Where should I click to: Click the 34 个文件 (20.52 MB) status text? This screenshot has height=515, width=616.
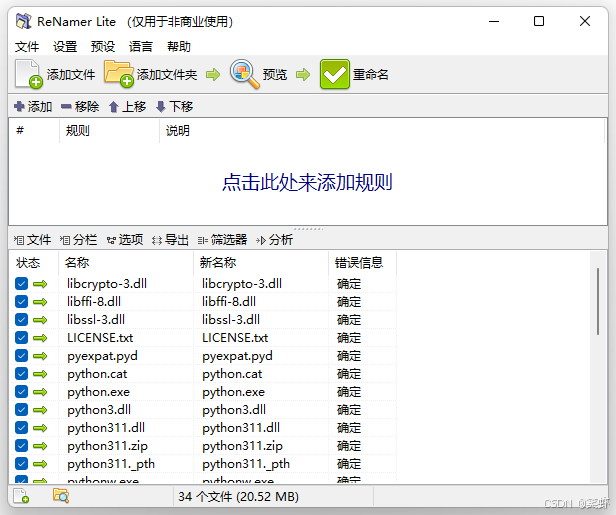[x=238, y=497]
